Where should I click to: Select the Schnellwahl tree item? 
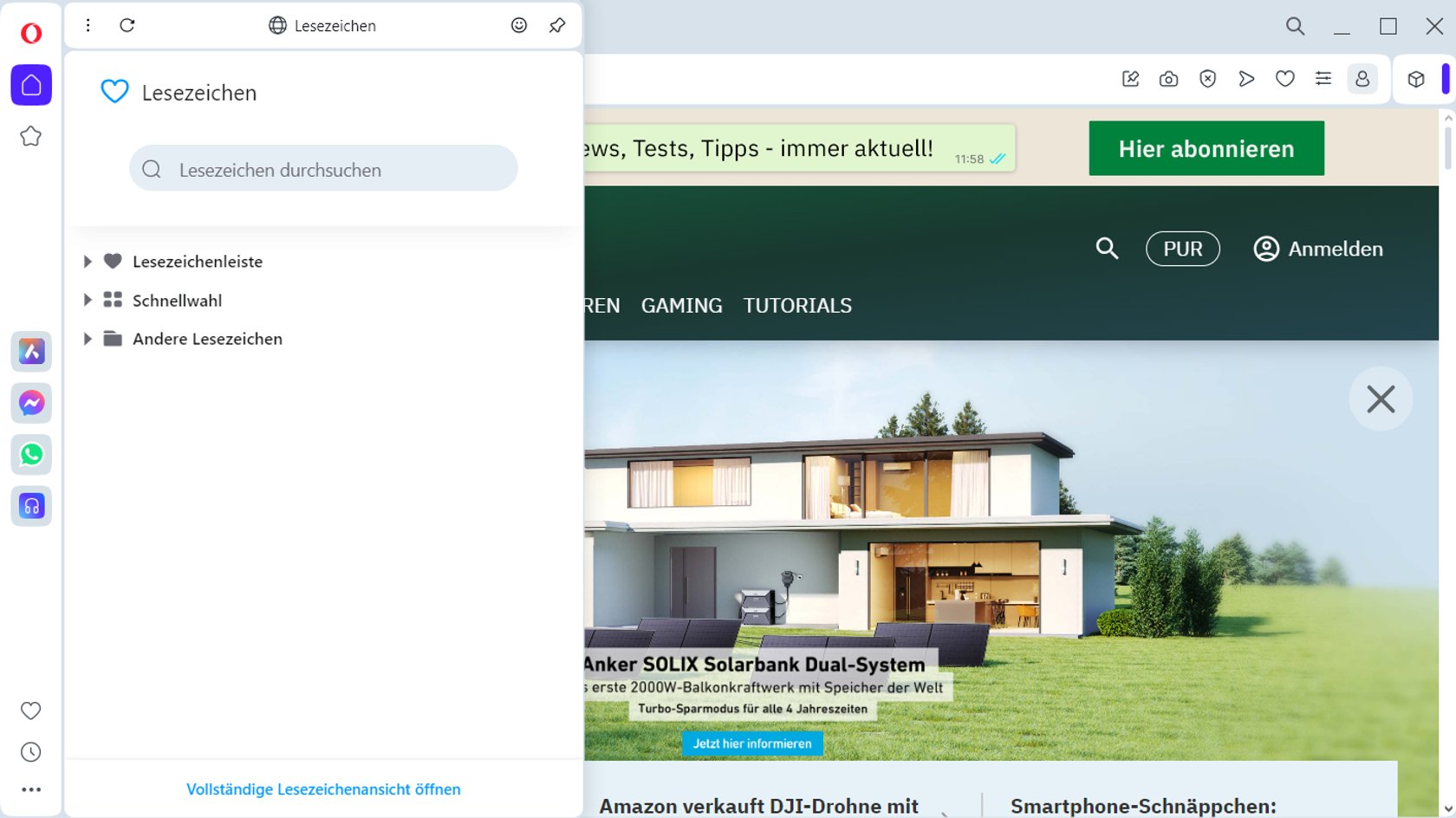178,300
